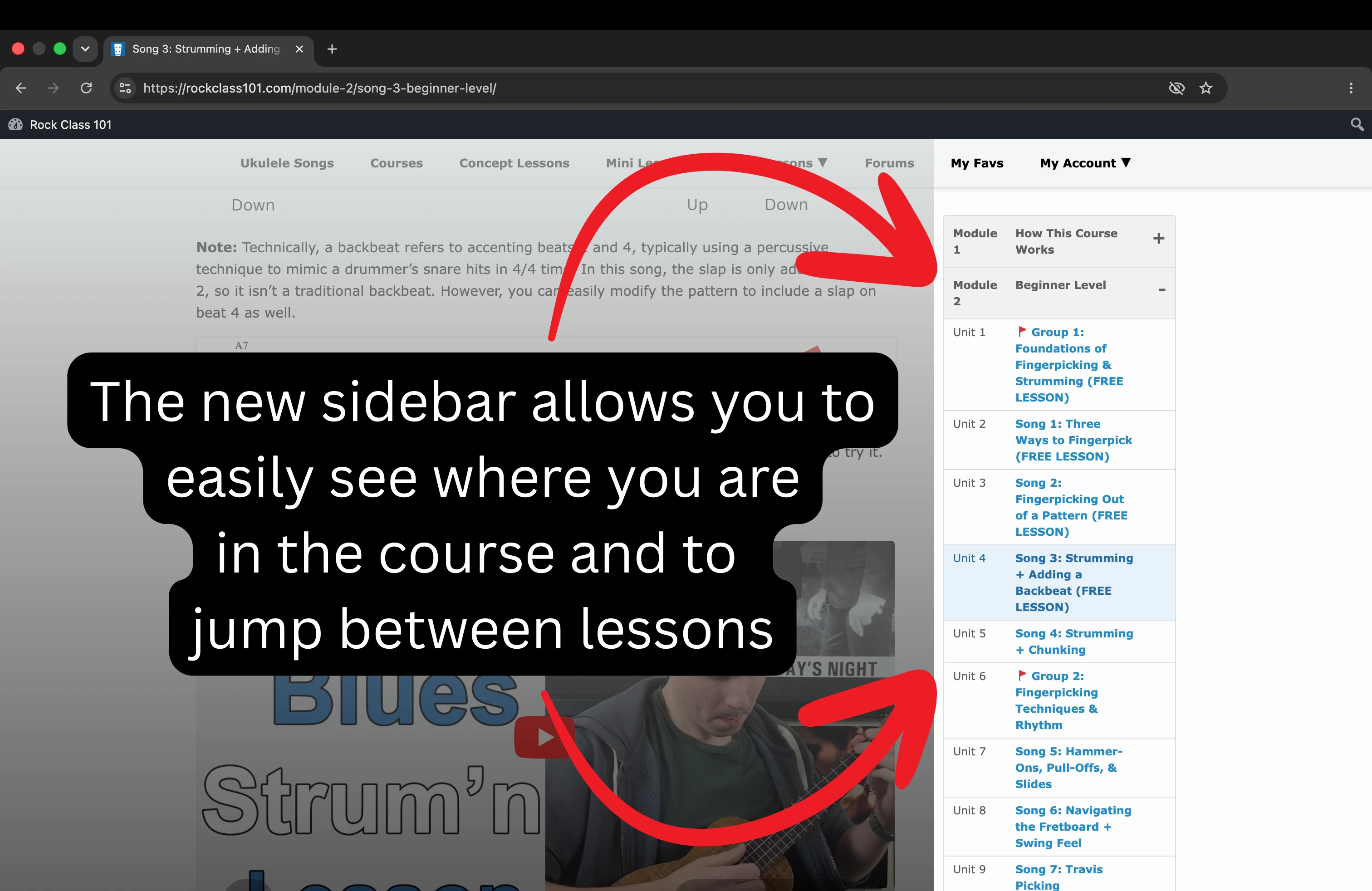1372x891 pixels.
Task: Open the tab search dropdown arrow
Action: [85, 49]
